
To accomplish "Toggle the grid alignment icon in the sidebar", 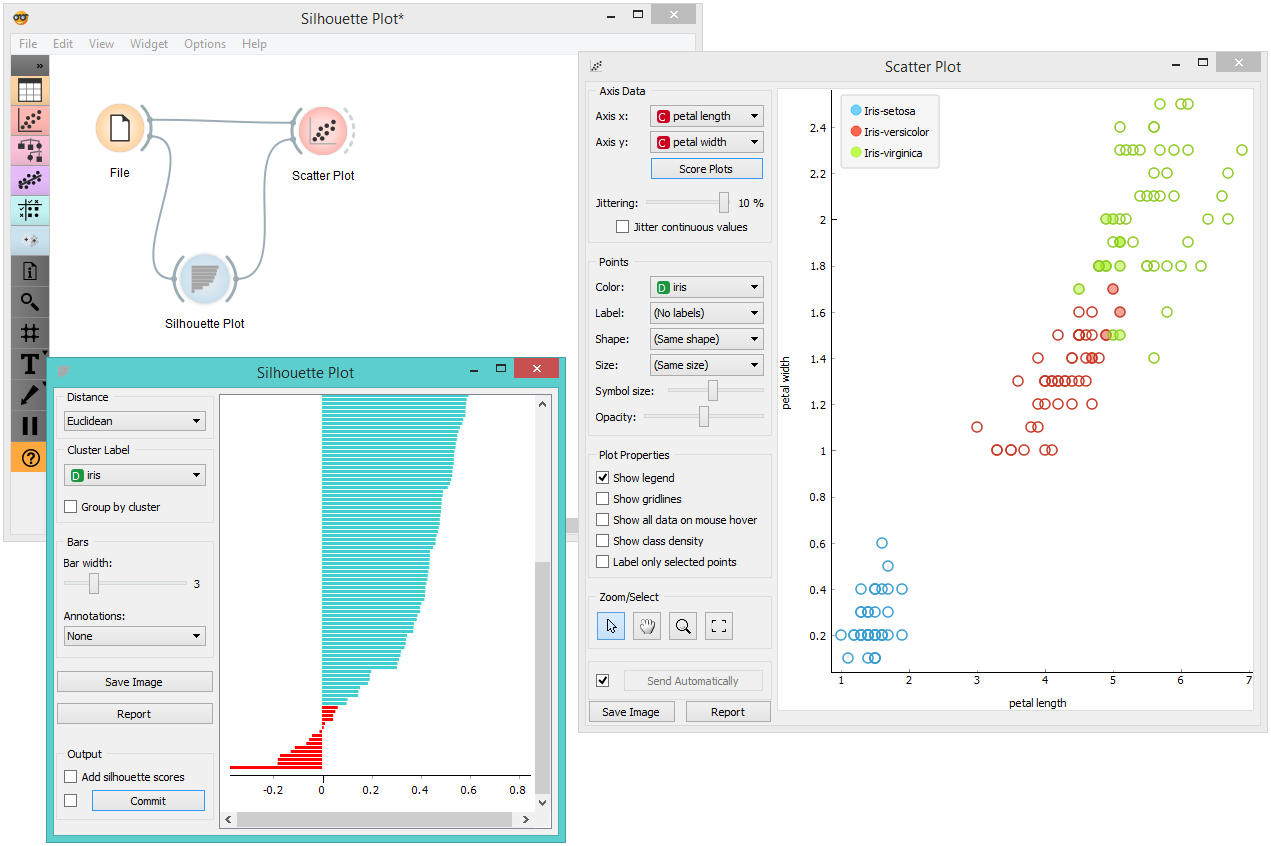I will tap(30, 333).
